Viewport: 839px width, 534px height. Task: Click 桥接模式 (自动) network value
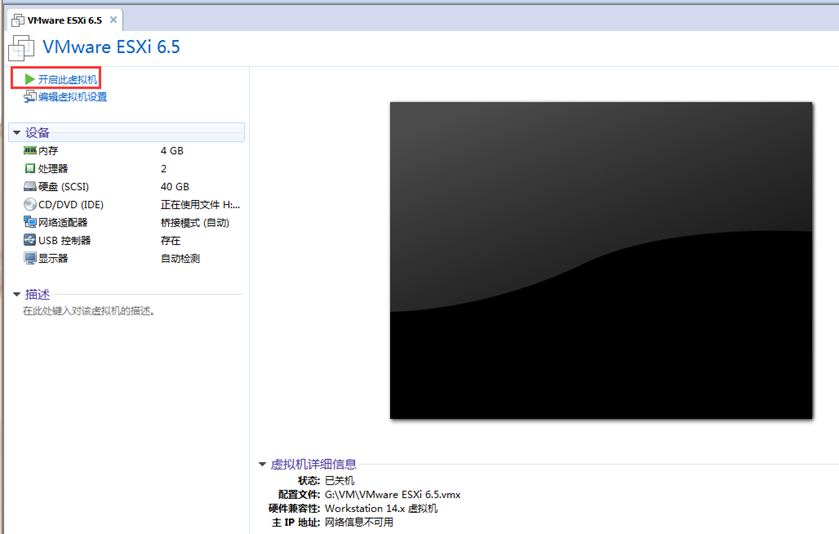[x=195, y=223]
